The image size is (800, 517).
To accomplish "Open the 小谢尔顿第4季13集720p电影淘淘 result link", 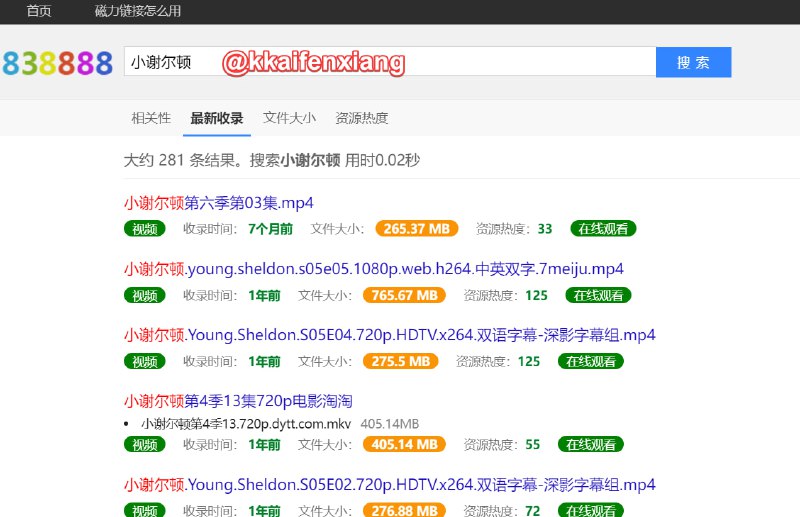I will point(238,401).
